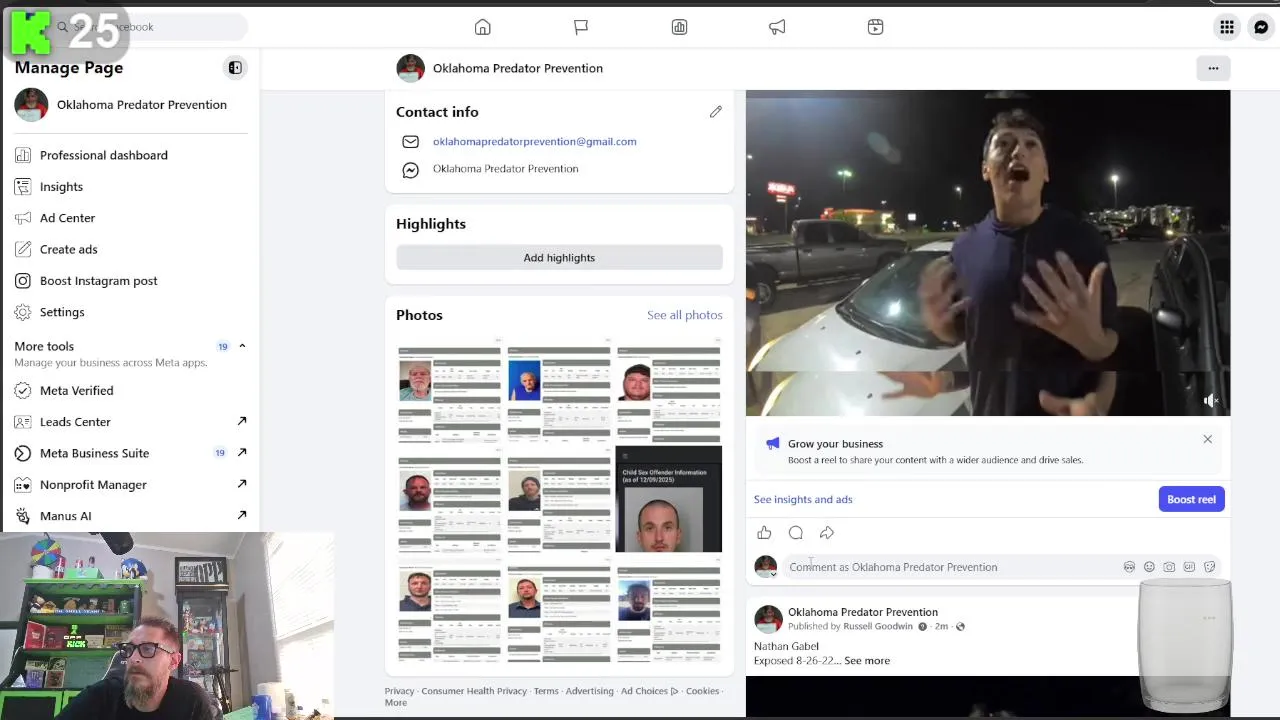The height and width of the screenshot is (720, 1280).
Task: Unmute the reel video speaker icon
Action: 1210,401
